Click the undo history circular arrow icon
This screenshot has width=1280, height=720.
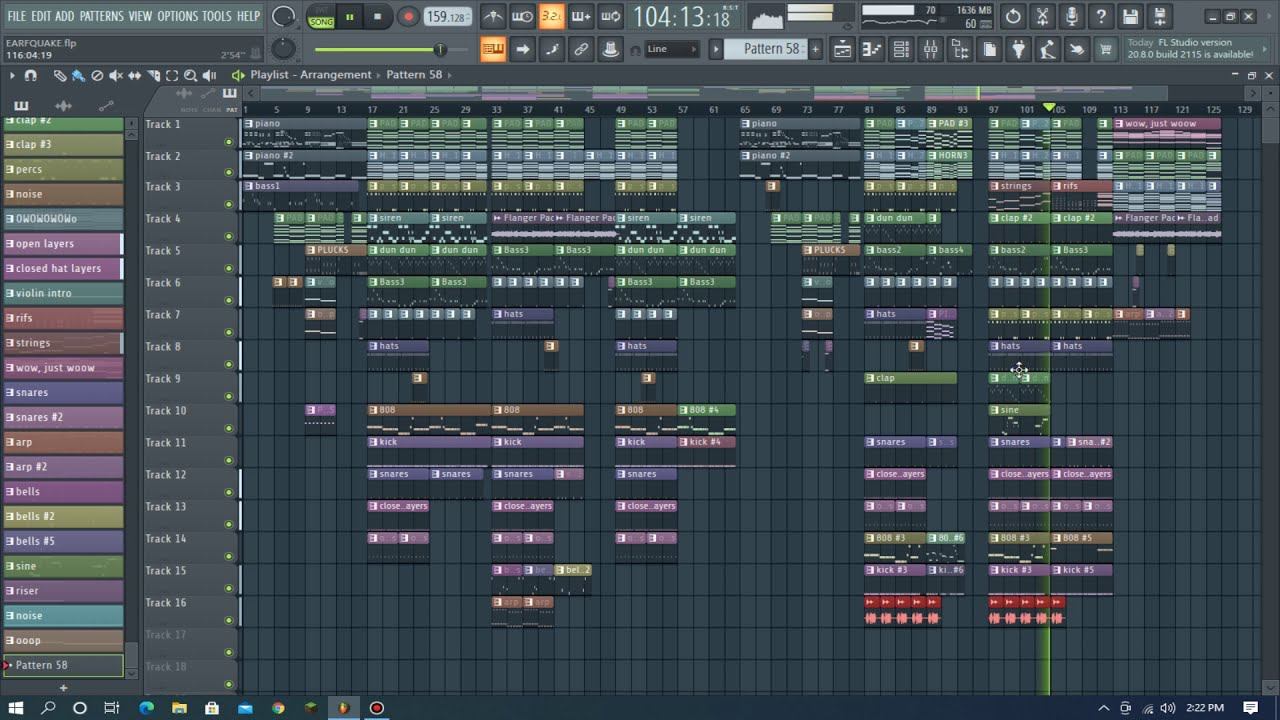click(x=1013, y=16)
